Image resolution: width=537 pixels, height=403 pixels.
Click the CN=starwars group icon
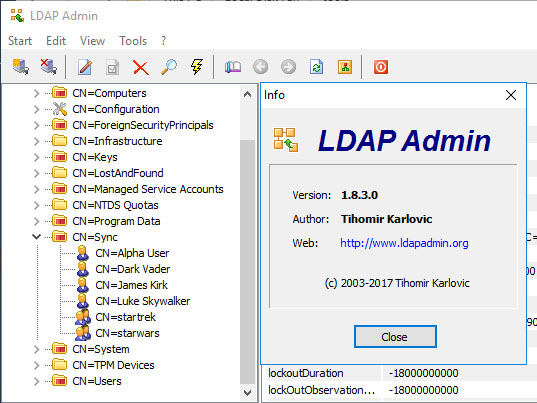click(x=83, y=333)
